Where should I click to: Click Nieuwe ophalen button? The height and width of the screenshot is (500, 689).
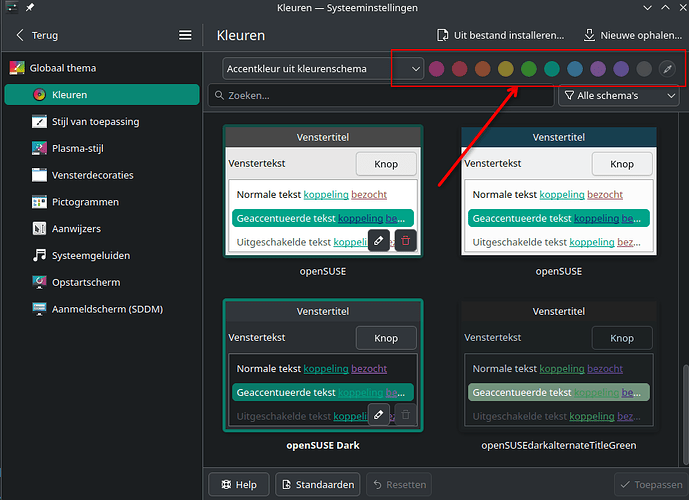coord(632,35)
